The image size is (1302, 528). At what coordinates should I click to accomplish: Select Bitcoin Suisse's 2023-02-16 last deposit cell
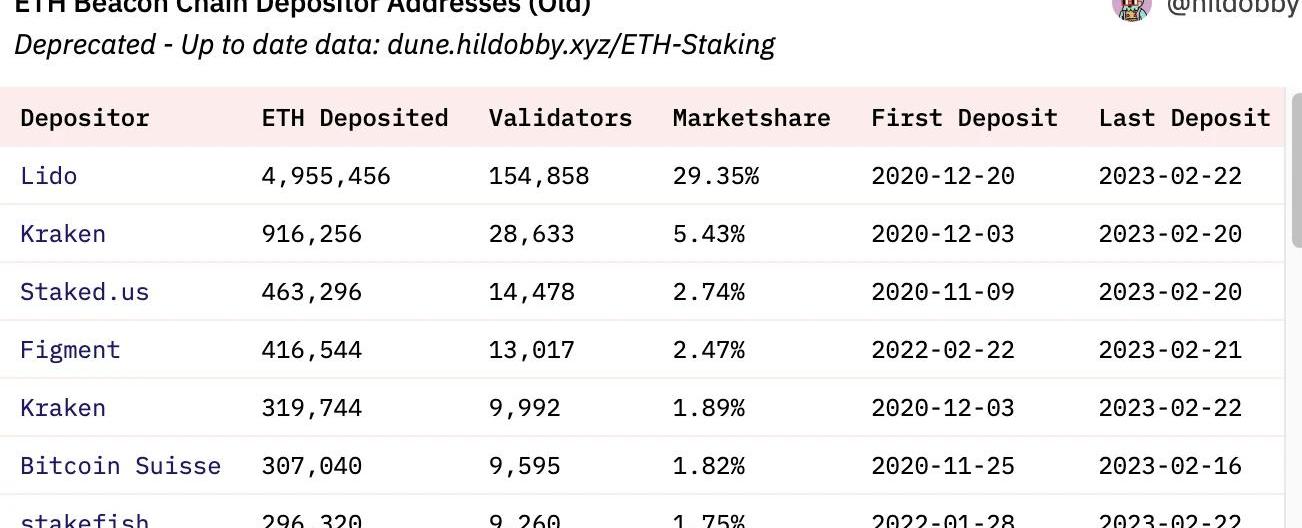tap(1170, 466)
